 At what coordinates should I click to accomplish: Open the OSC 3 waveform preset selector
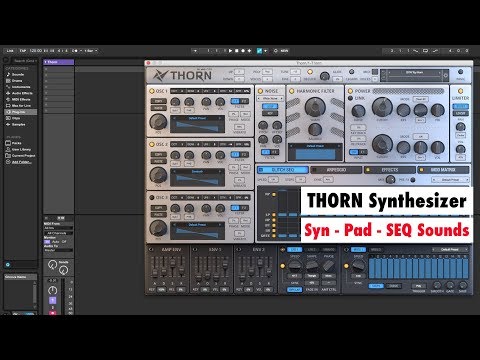coord(197,225)
